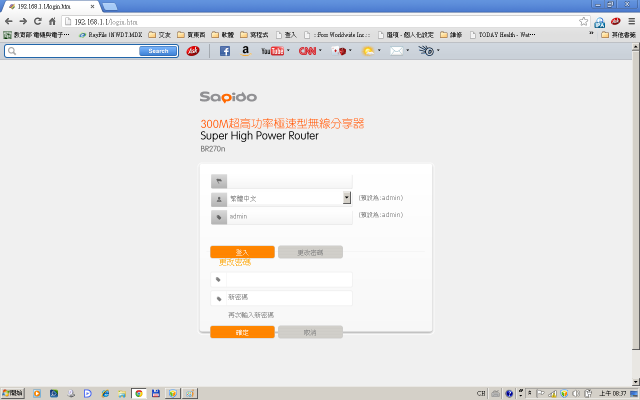This screenshot has width=640, height=400.
Task: Close the login.htm browser tab
Action: tap(92, 7)
